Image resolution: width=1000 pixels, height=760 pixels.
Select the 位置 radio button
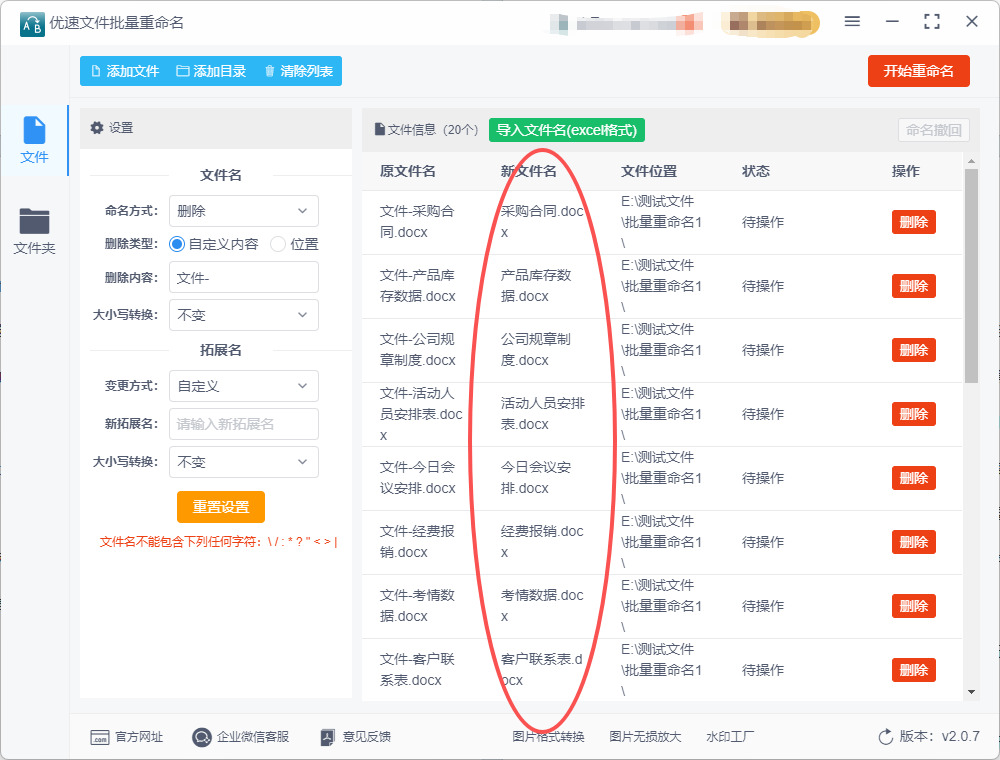click(x=278, y=244)
